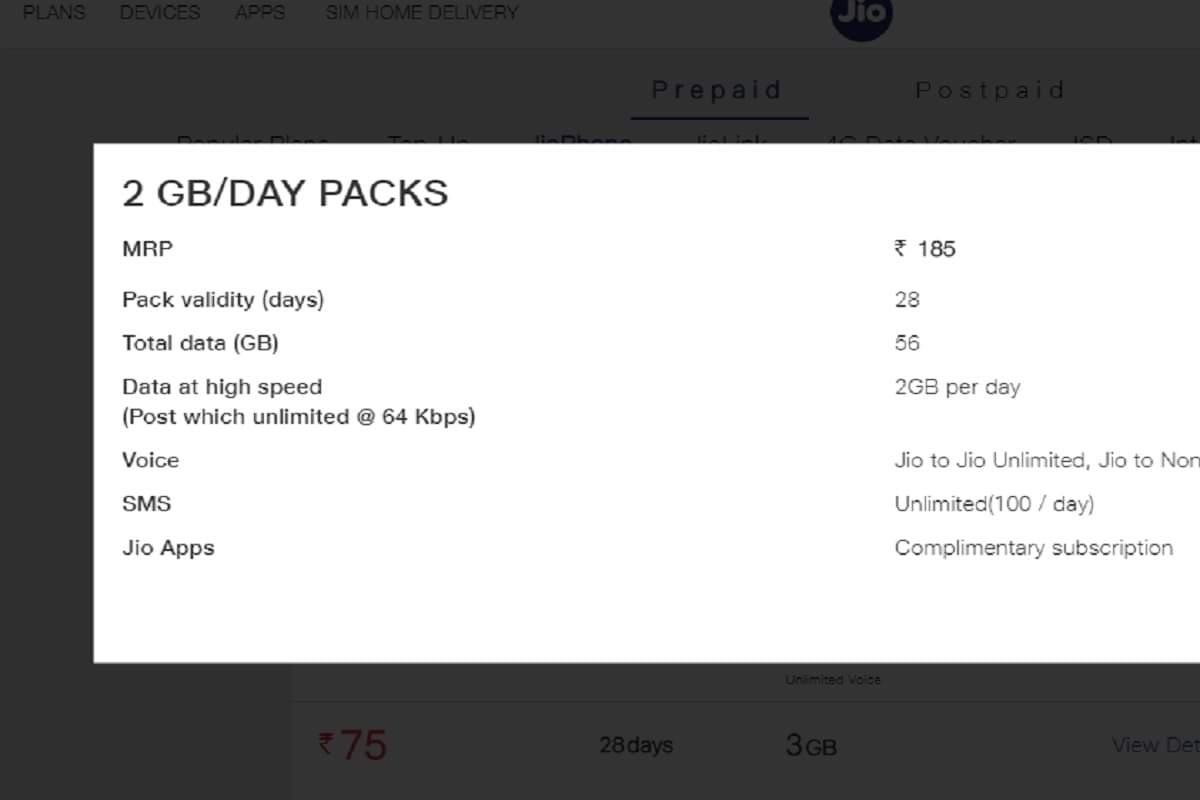The width and height of the screenshot is (1200, 800).
Task: Select the JioPhone category
Action: [583, 143]
